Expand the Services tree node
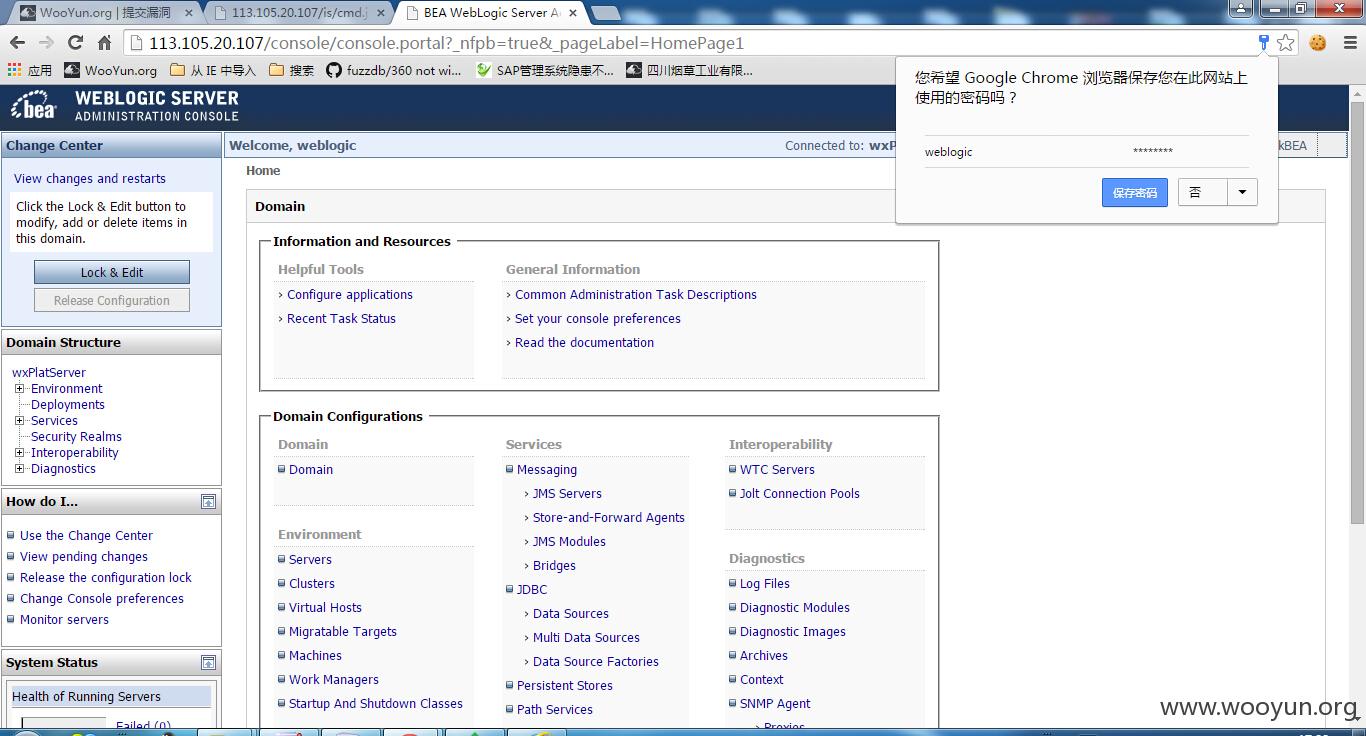The width and height of the screenshot is (1366, 736). [x=19, y=421]
